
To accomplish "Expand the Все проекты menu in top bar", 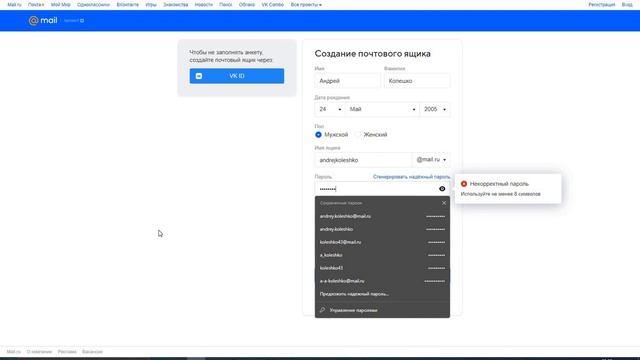I will point(306,5).
